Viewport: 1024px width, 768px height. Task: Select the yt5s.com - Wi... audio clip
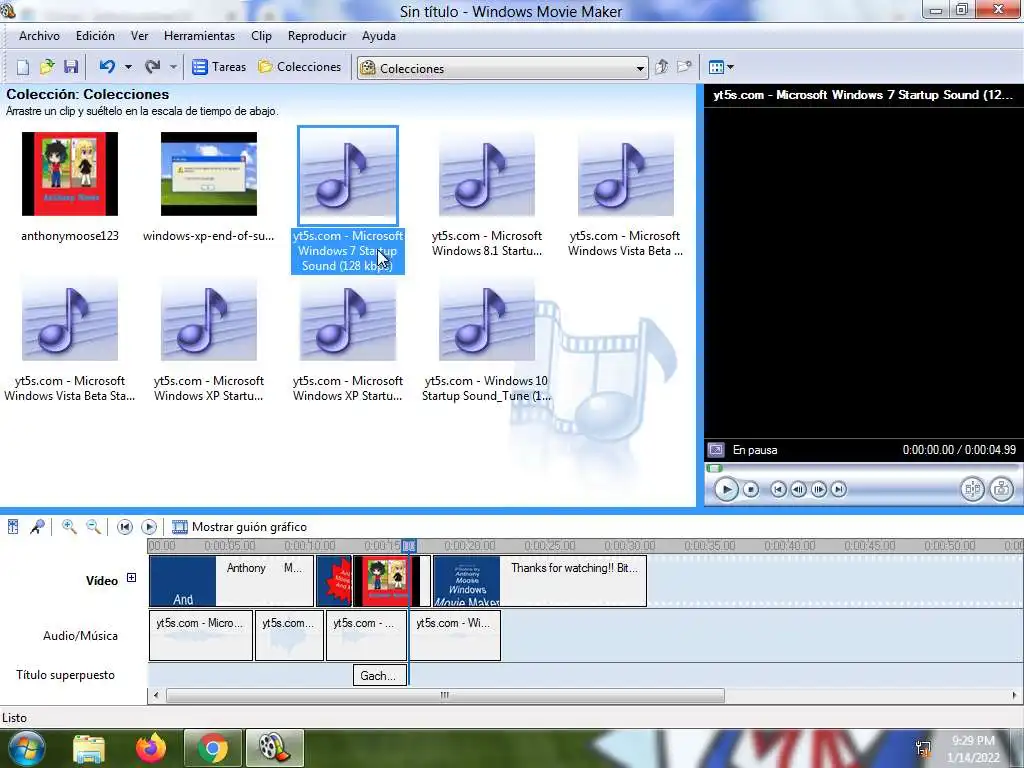pyautogui.click(x=455, y=635)
